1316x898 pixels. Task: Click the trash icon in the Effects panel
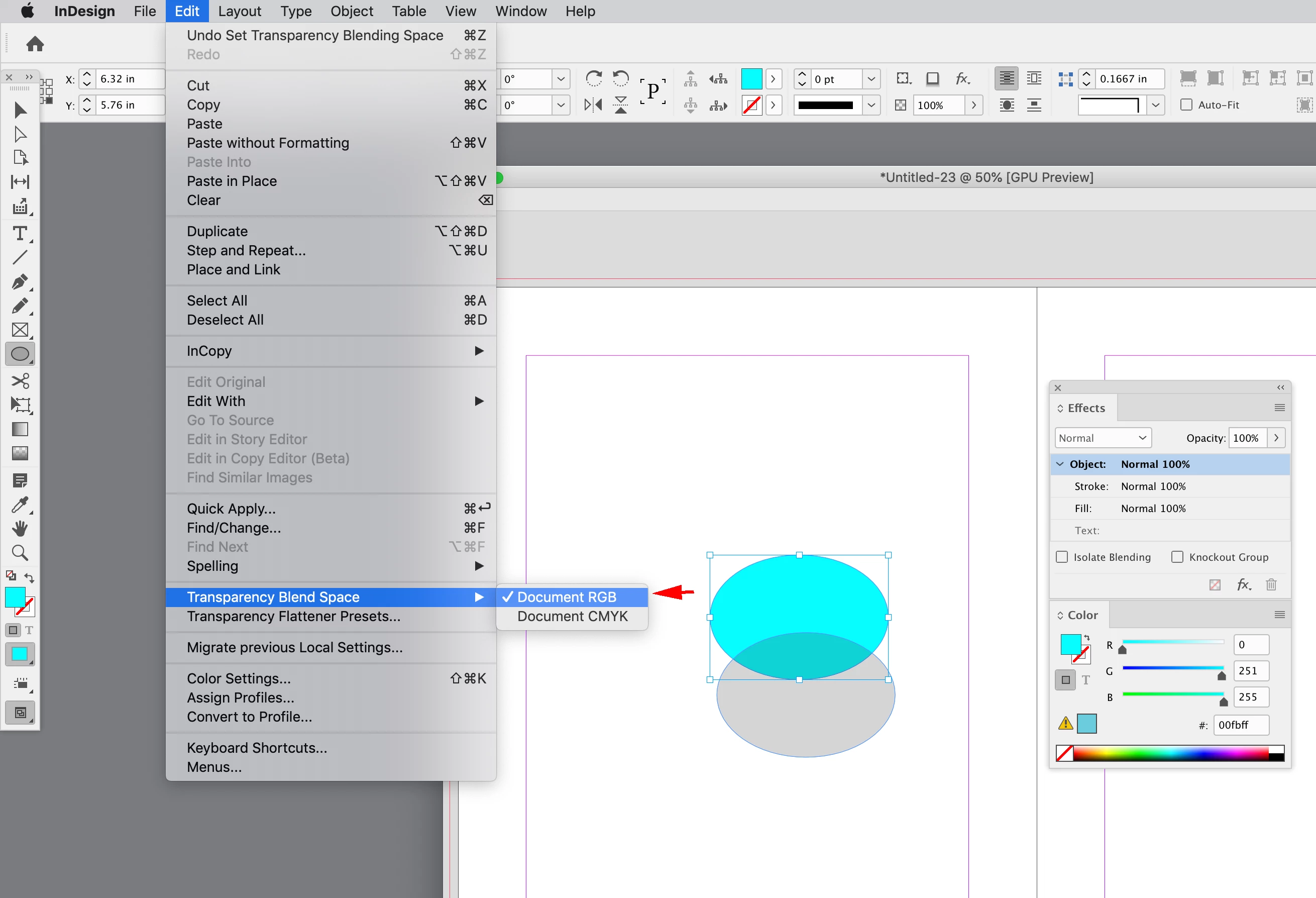pyautogui.click(x=1271, y=584)
